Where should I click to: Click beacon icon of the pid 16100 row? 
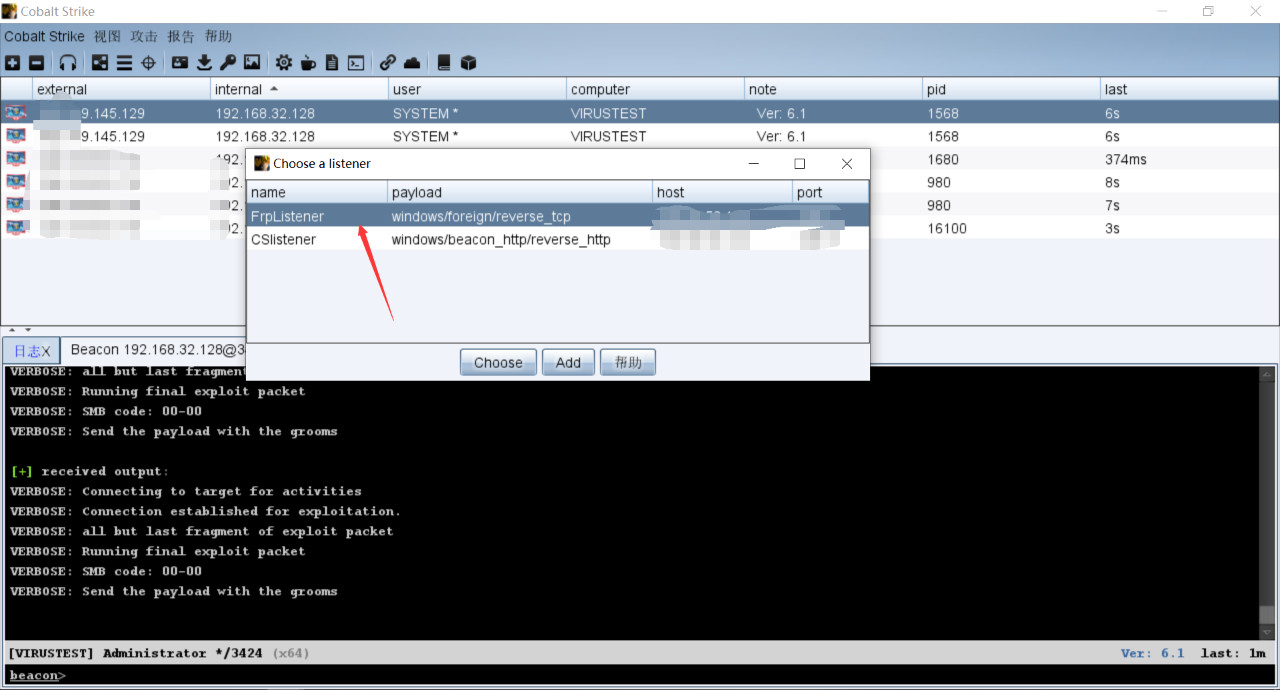pyautogui.click(x=16, y=228)
